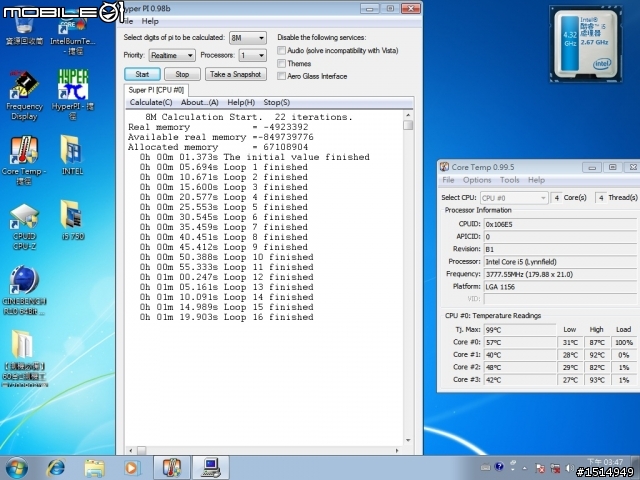Click the Core Temp title bar icon
This screenshot has width=640, height=480.
coord(444,167)
